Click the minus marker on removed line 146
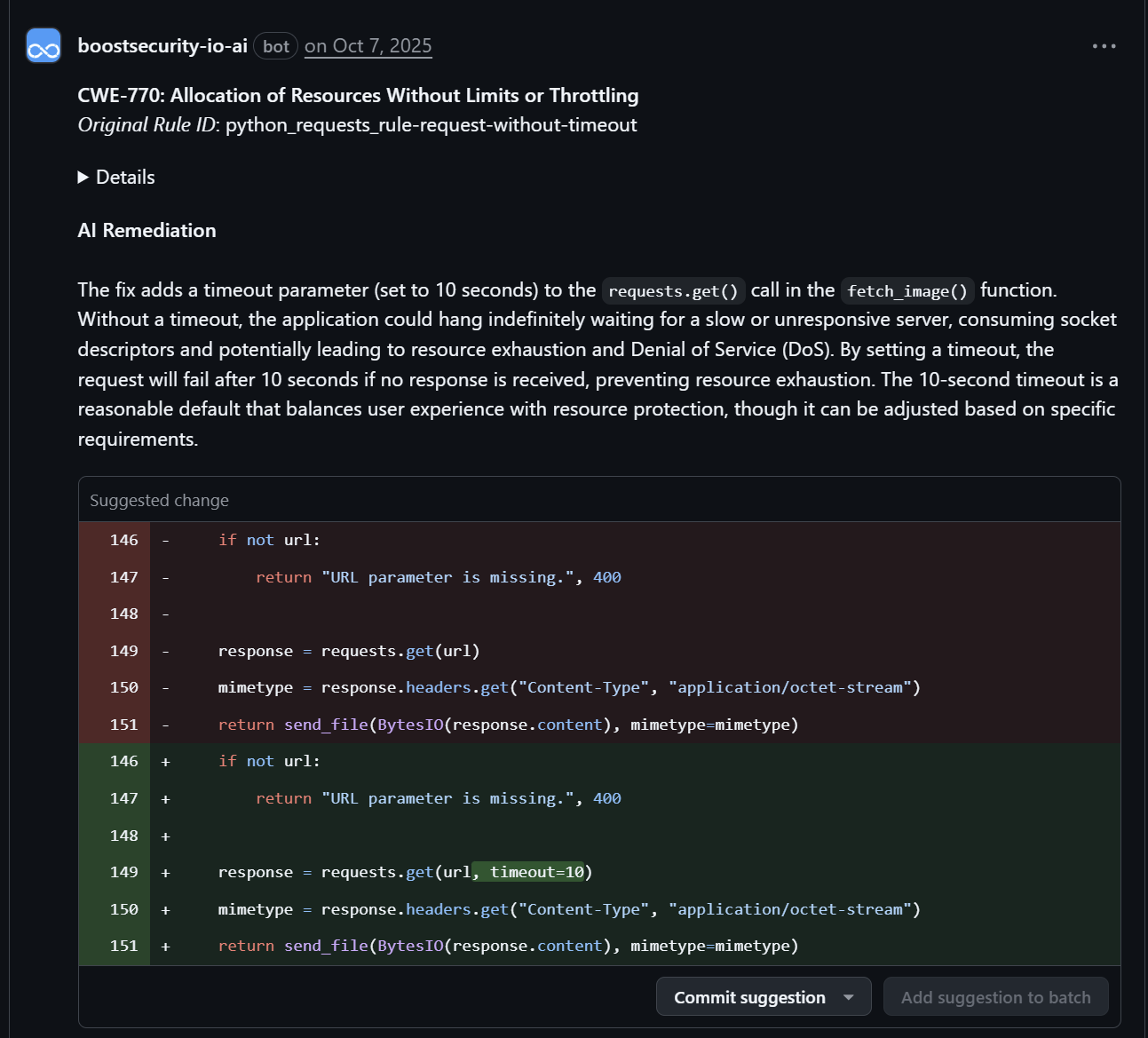This screenshot has width=1148, height=1038. pyautogui.click(x=165, y=540)
